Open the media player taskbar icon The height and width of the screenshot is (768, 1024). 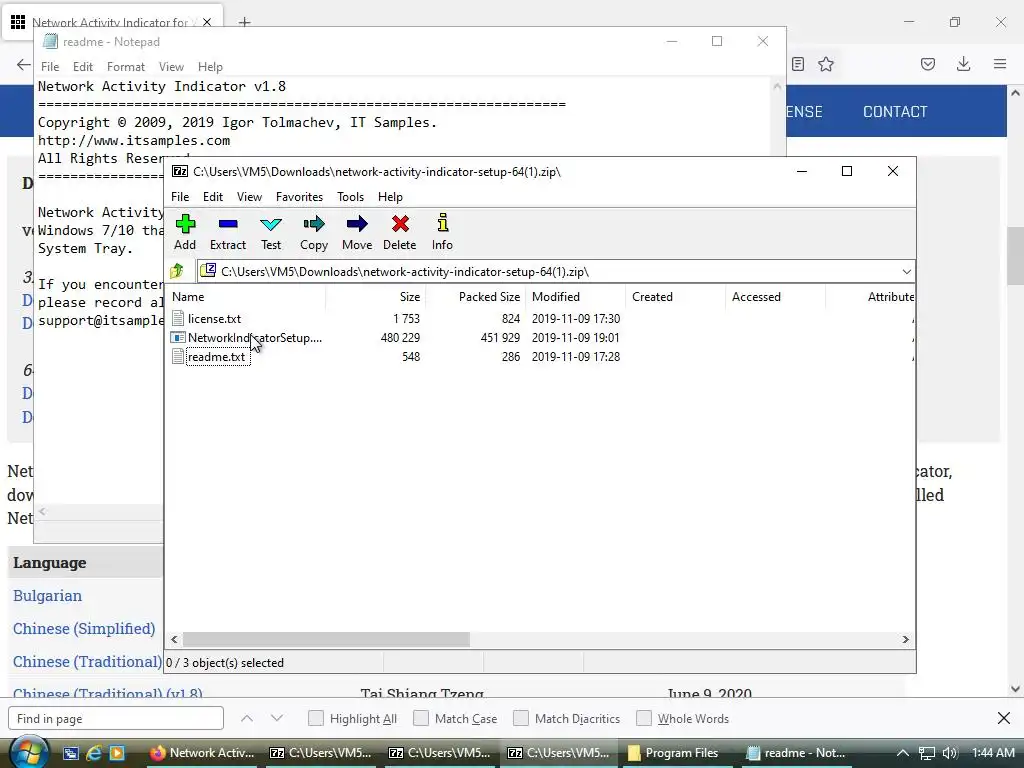(x=117, y=753)
